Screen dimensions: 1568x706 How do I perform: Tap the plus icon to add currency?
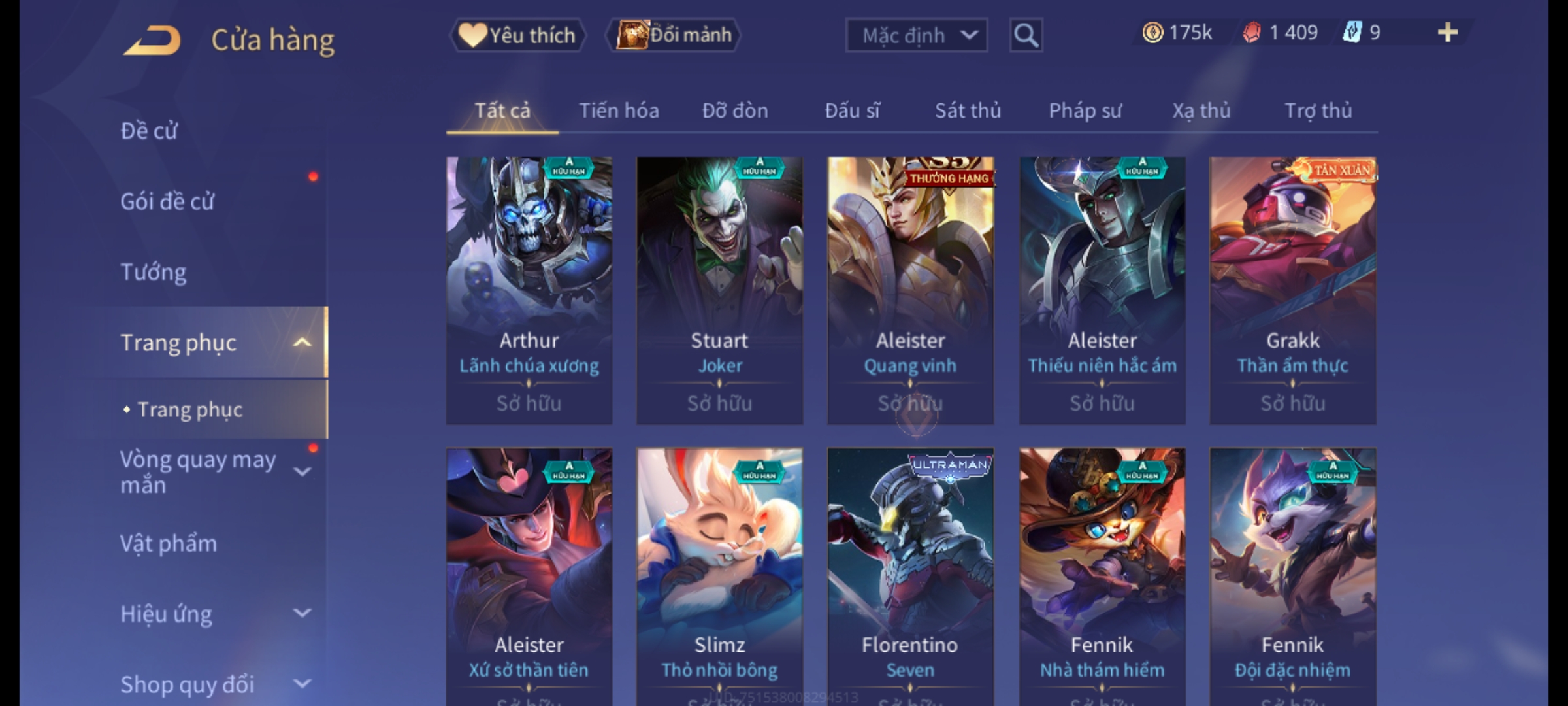click(x=1448, y=32)
